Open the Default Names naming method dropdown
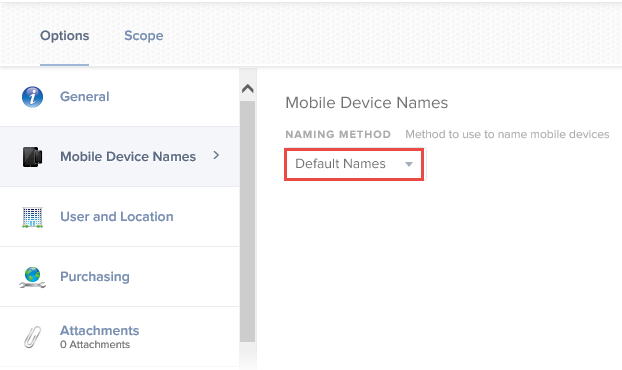Image resolution: width=622 pixels, height=370 pixels. click(354, 164)
